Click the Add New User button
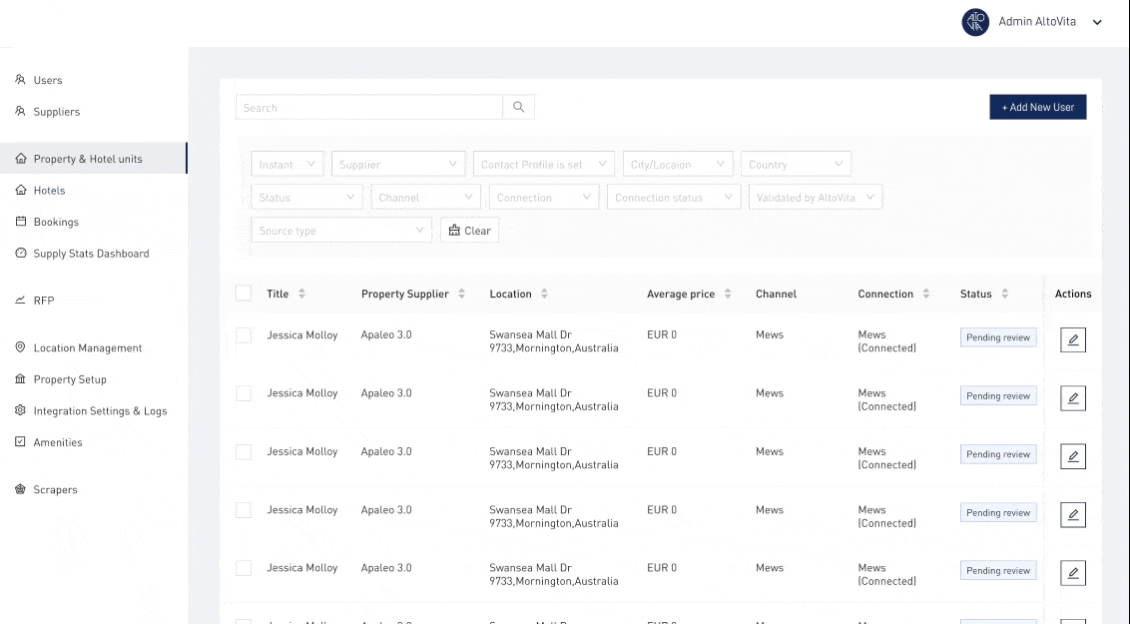1130x624 pixels. (x=1037, y=107)
